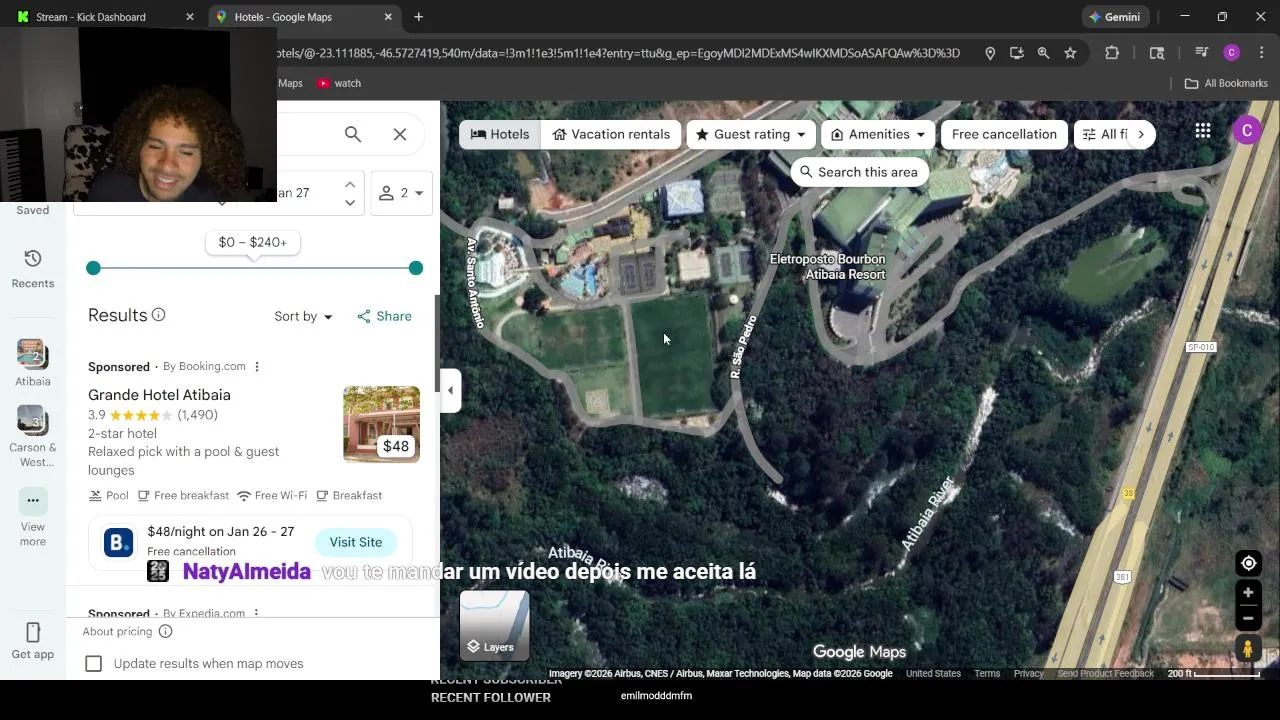Zoom in the map with plus button

tap(1248, 593)
